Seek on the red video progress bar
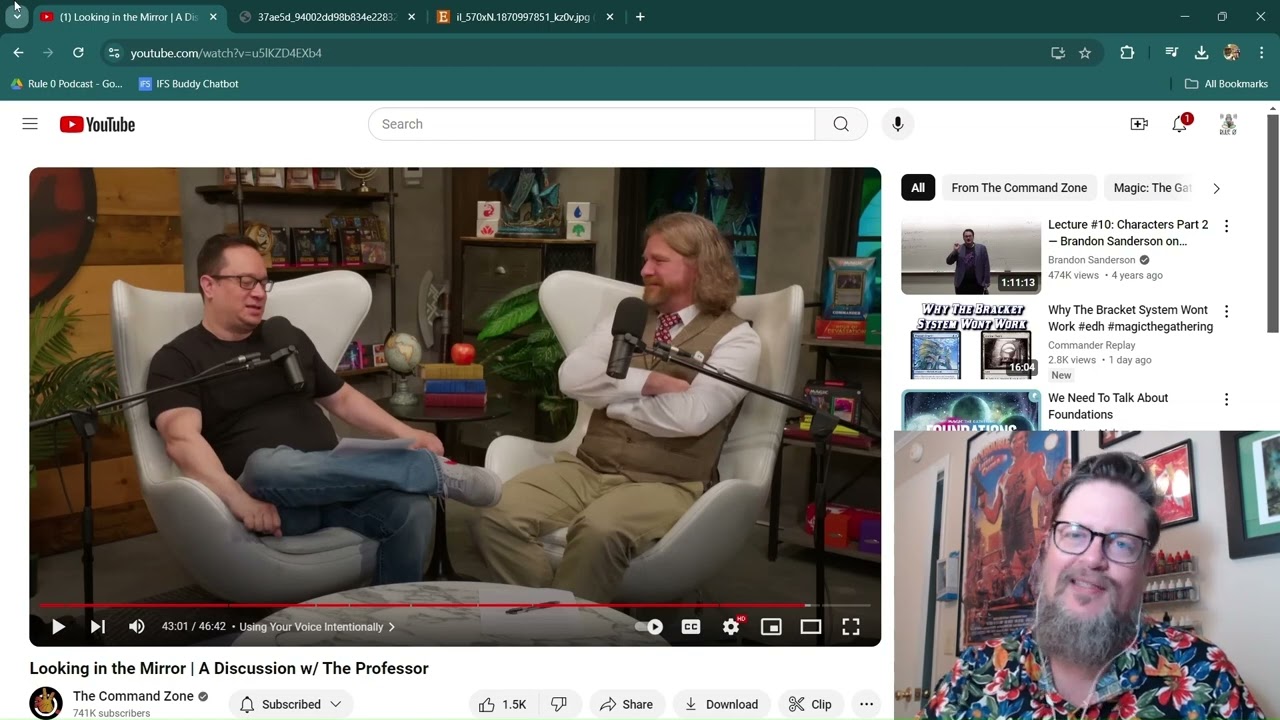The height and width of the screenshot is (720, 1280). pyautogui.click(x=455, y=605)
